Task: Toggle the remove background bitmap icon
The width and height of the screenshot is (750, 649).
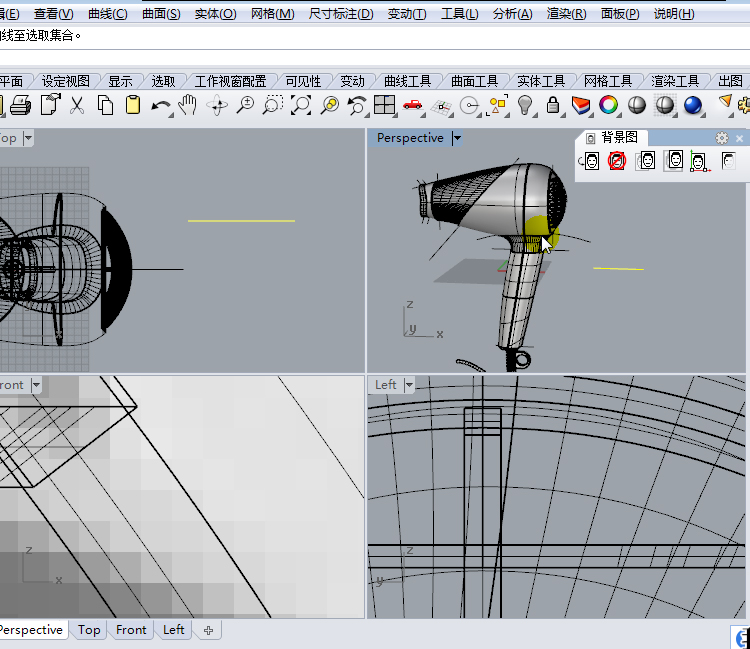Action: click(x=617, y=160)
